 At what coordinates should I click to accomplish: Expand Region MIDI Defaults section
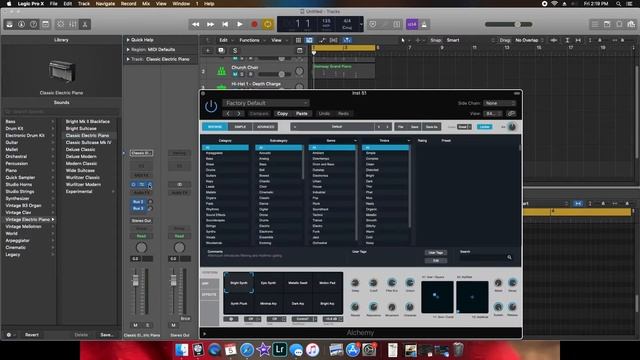click(128, 49)
